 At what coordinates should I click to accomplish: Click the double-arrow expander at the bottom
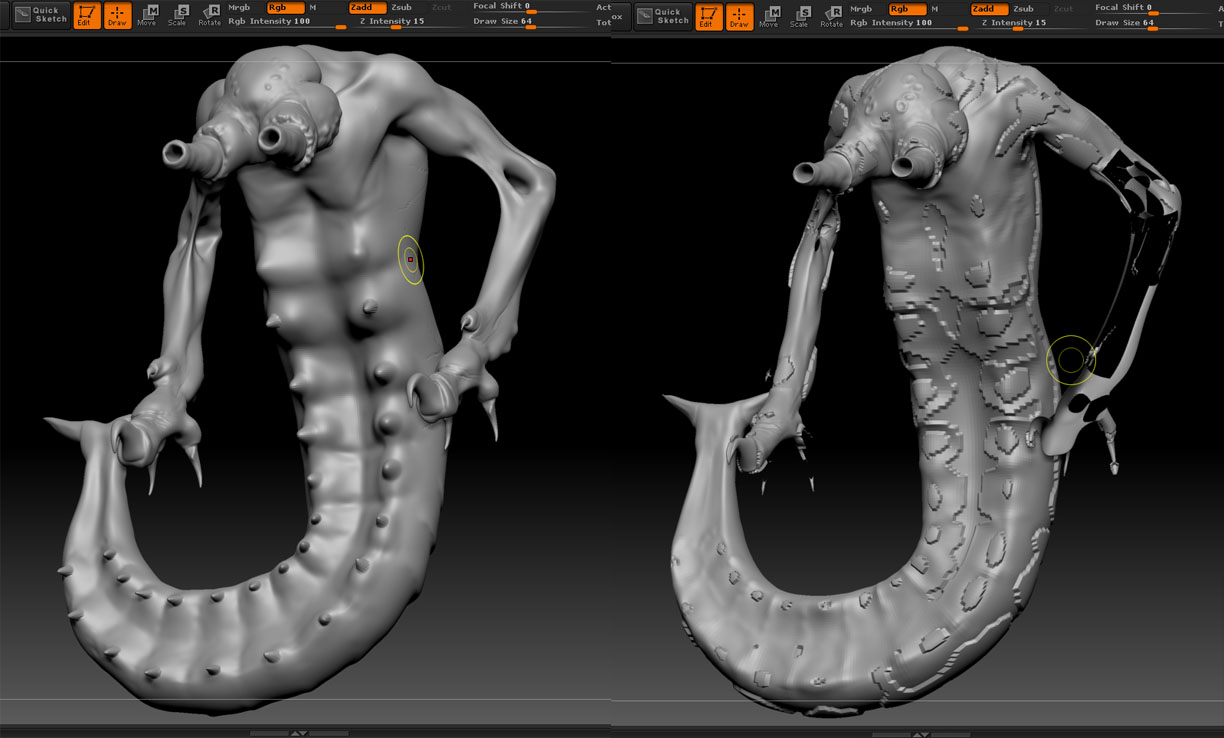[x=298, y=731]
